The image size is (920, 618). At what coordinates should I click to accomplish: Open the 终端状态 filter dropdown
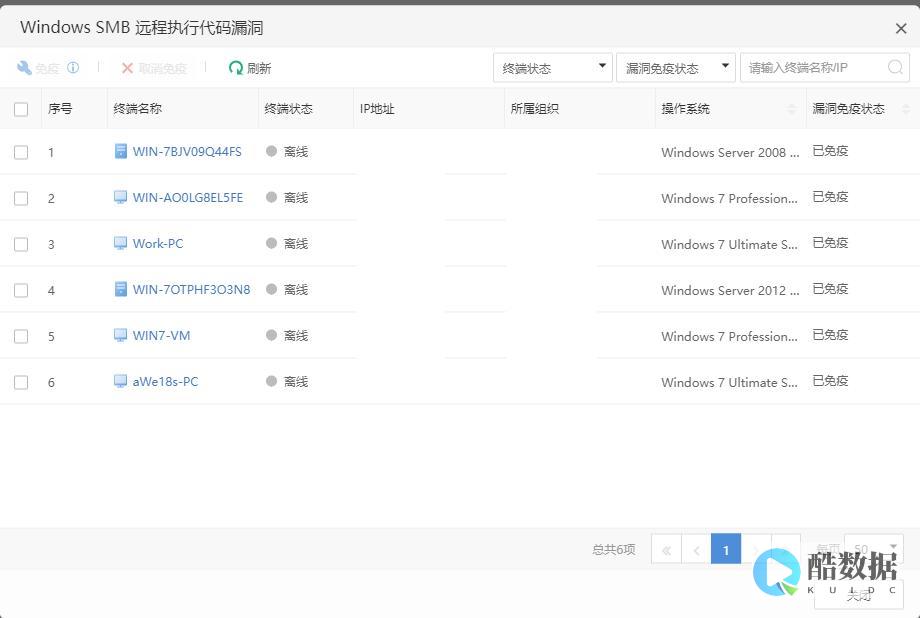click(x=553, y=67)
